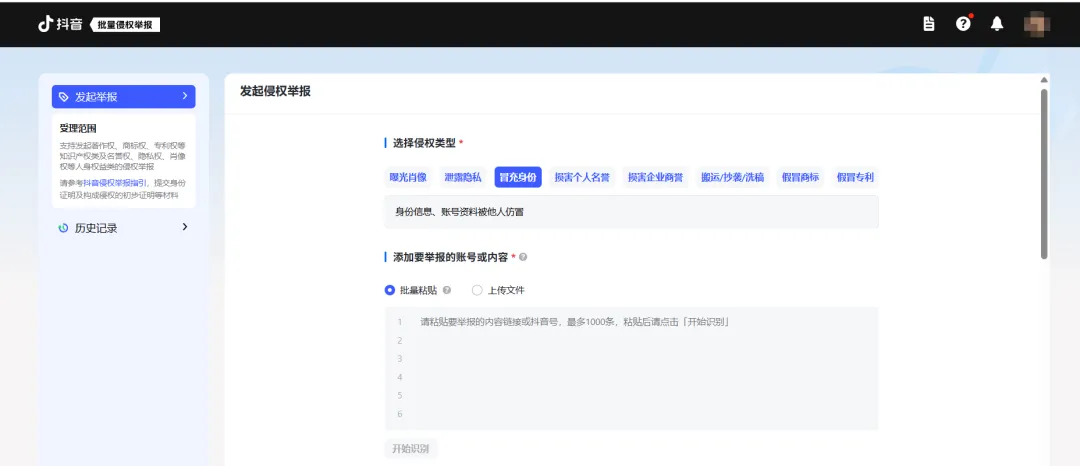Image resolution: width=1080 pixels, height=466 pixels.
Task: Click the 身份信息、账号资料被他人仿冒 description
Action: pos(459,212)
